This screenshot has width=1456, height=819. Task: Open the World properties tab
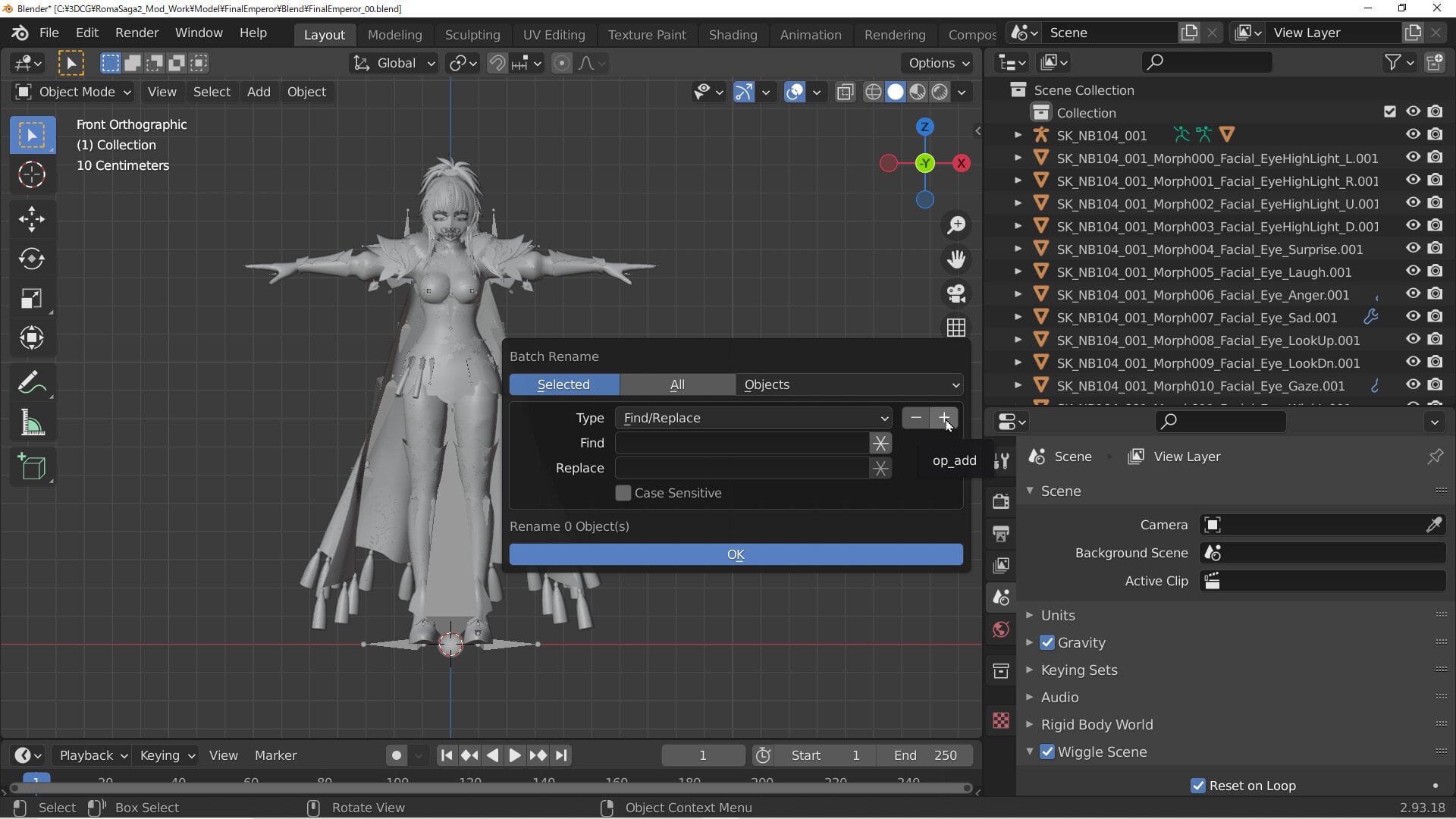1001,629
